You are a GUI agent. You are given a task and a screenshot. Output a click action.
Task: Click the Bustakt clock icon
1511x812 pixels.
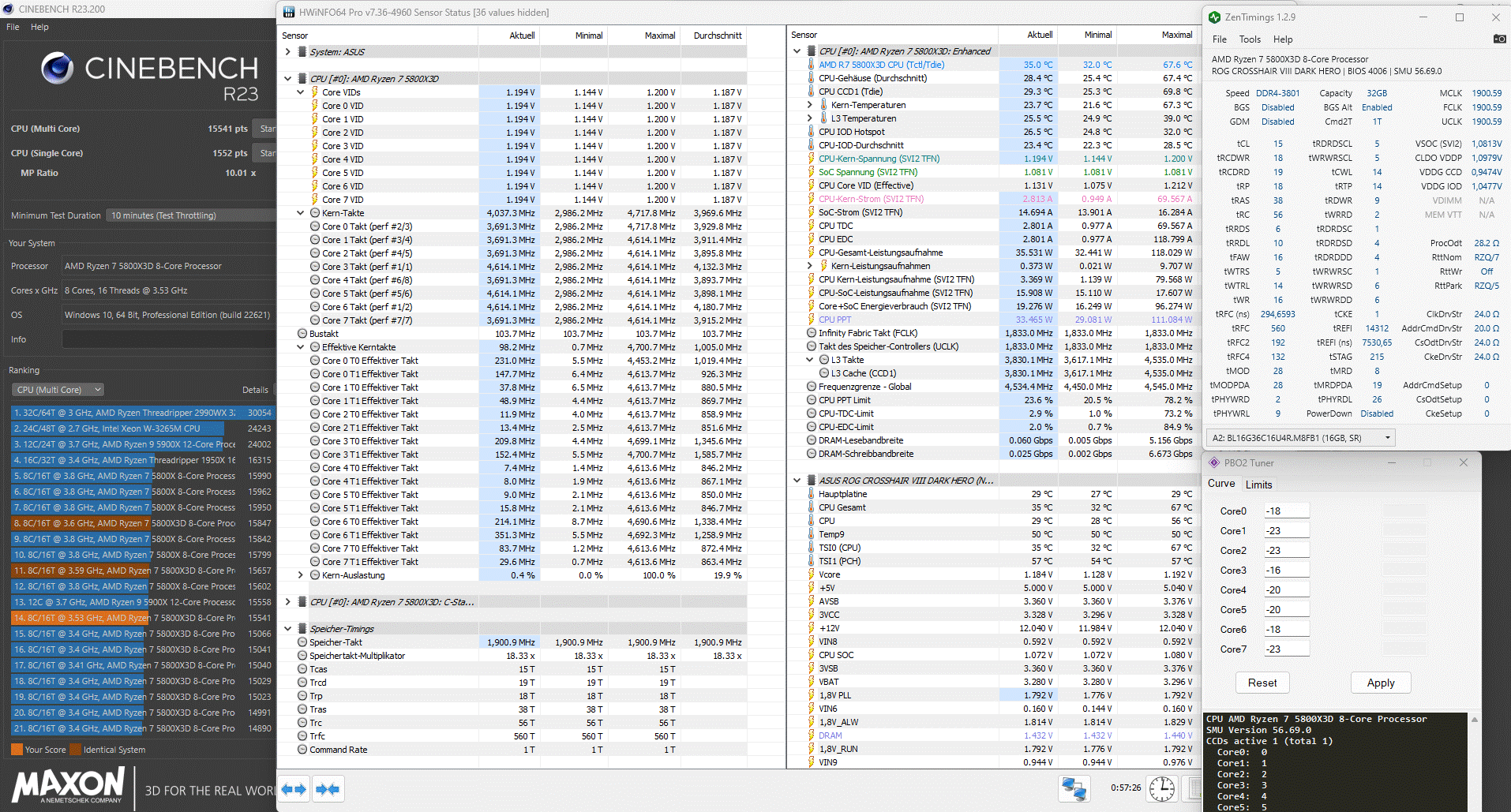tap(302, 334)
